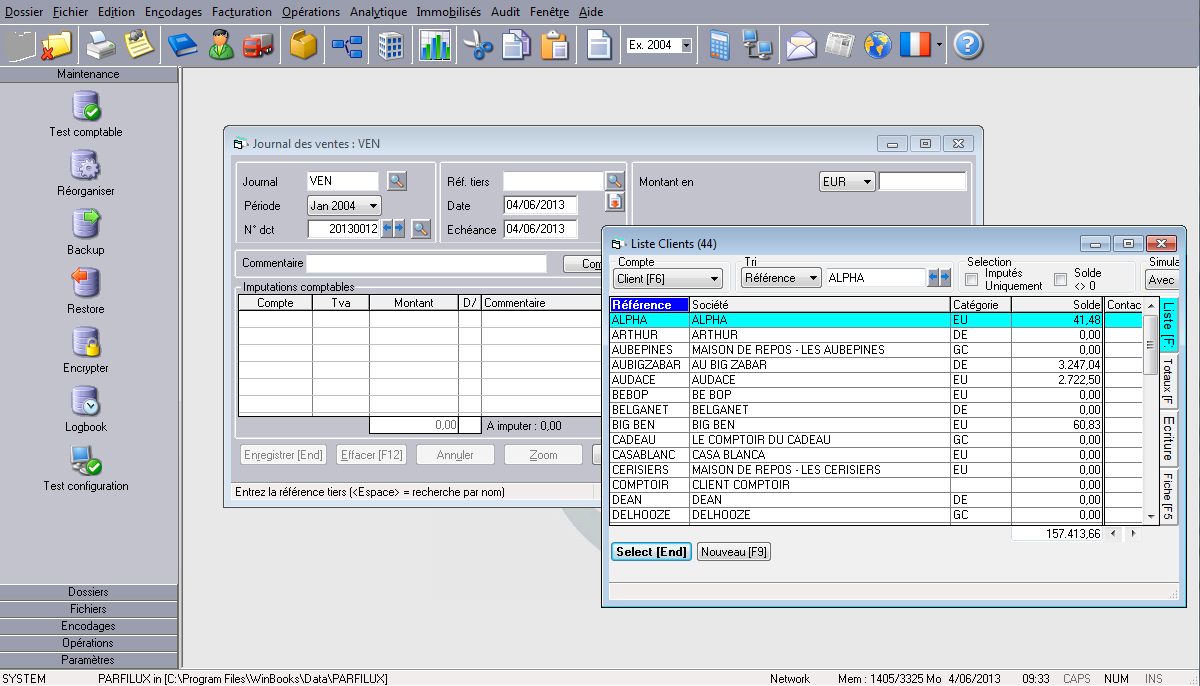Click the Réf. tiers input field
Screen dimensions: 1200x686
[x=552, y=181]
